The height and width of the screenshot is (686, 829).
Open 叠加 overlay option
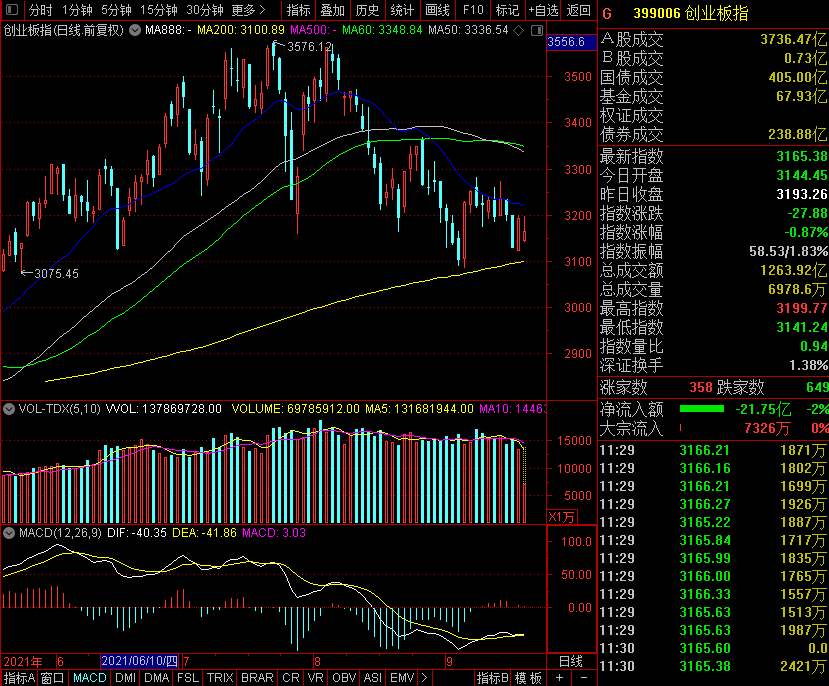[333, 10]
